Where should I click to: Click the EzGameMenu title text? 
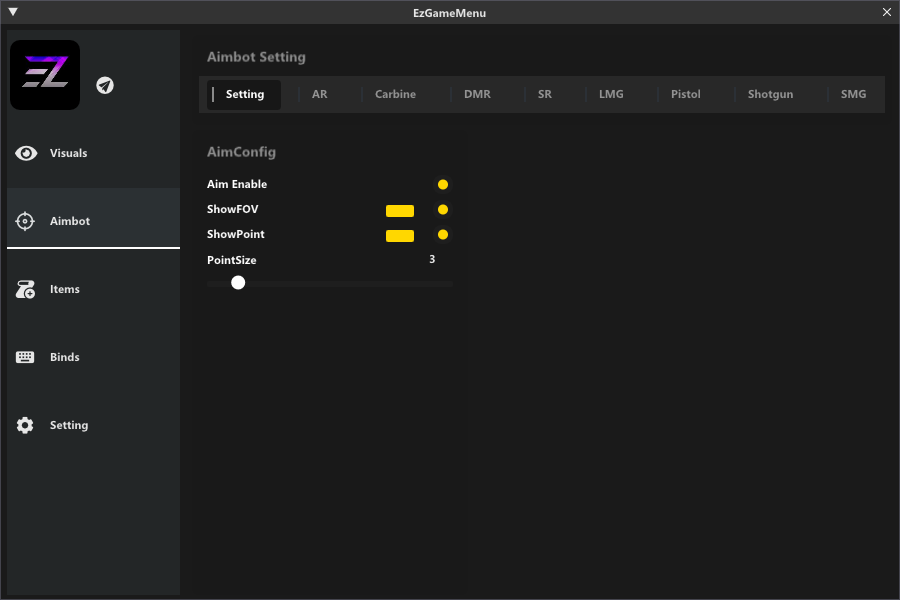coord(449,13)
